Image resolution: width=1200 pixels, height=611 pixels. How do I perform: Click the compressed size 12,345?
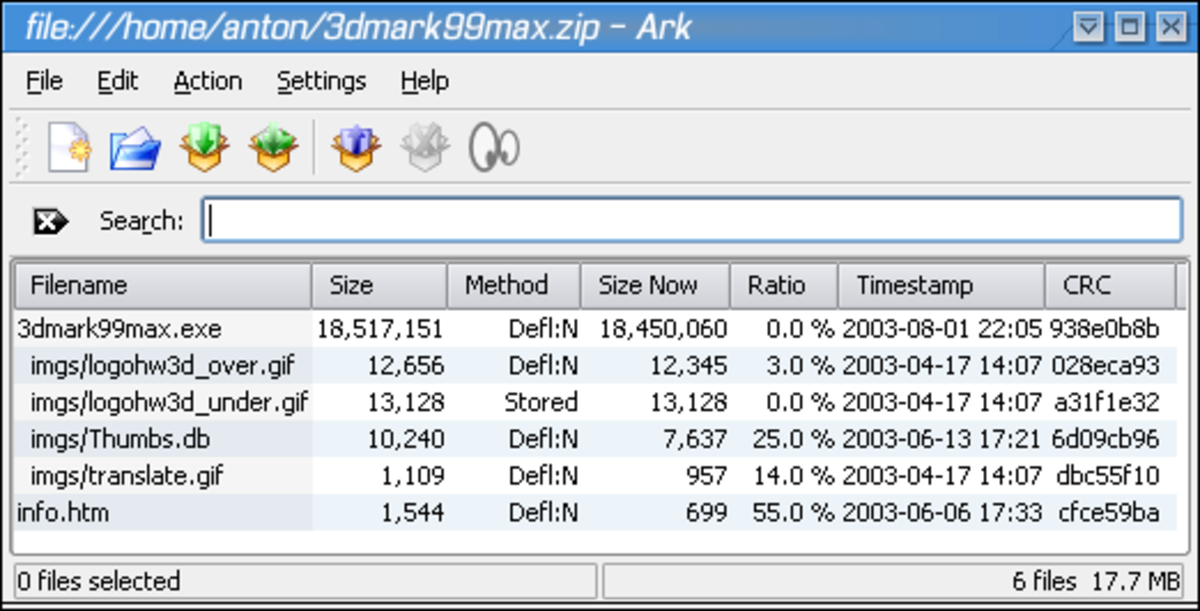point(690,366)
